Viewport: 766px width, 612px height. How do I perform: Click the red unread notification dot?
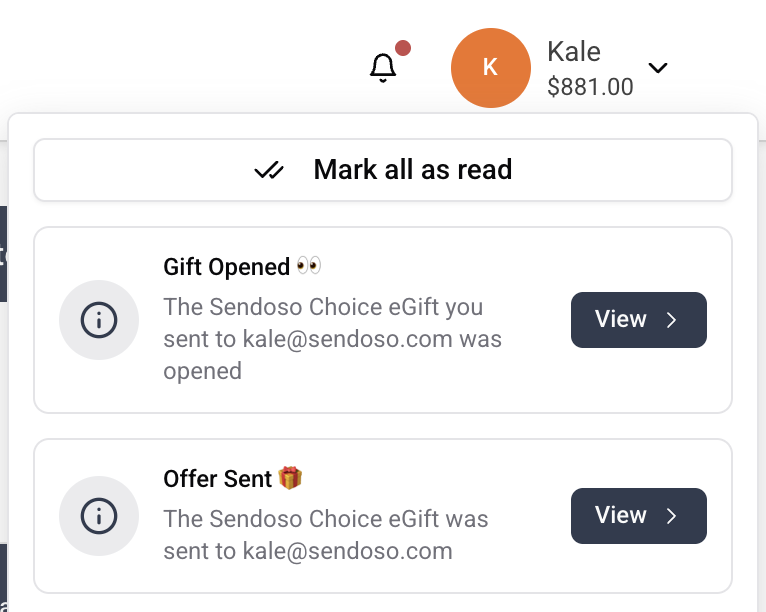coord(403,48)
